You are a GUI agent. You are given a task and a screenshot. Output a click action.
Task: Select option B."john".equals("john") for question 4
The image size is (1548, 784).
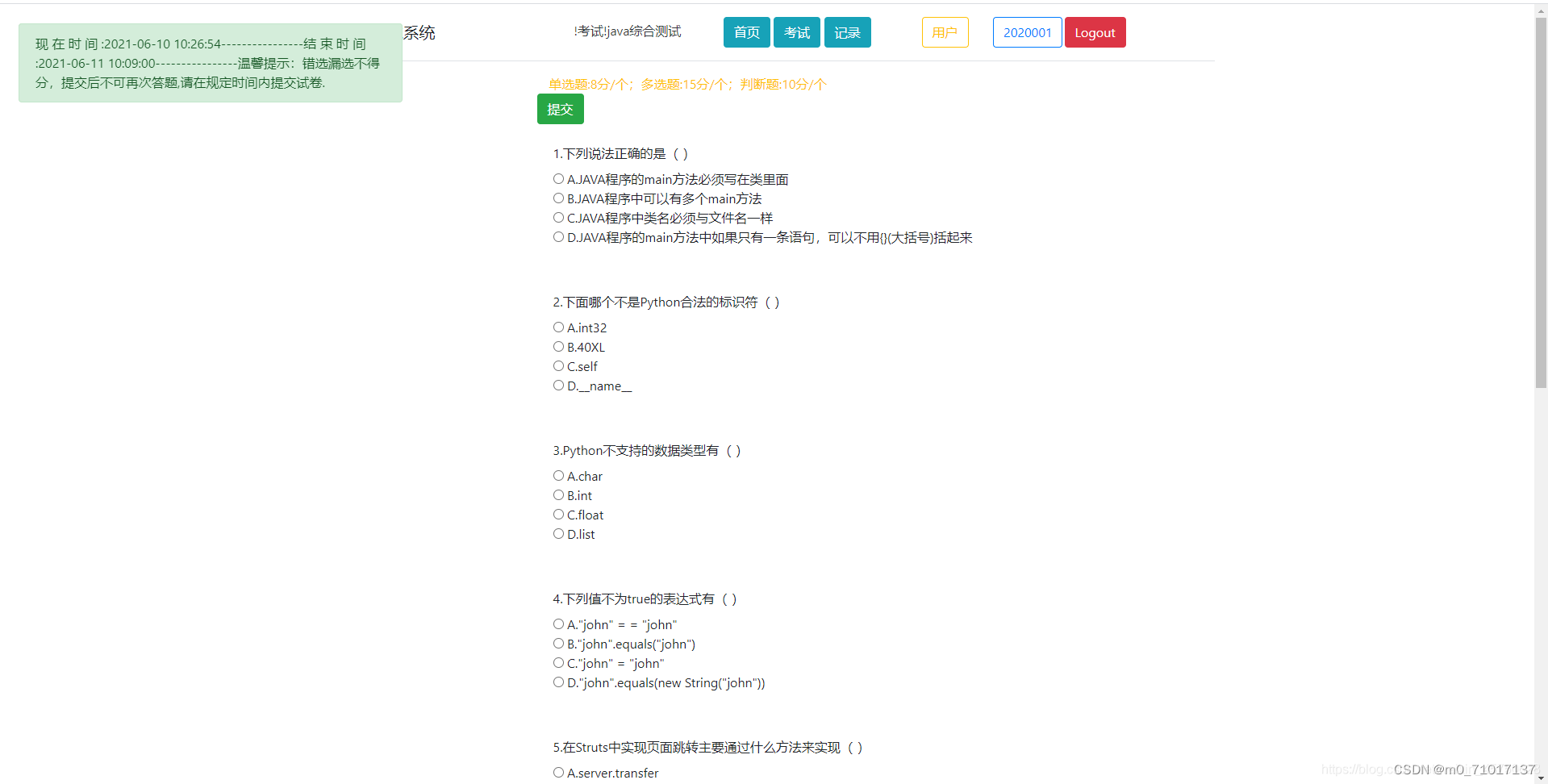pyautogui.click(x=558, y=643)
